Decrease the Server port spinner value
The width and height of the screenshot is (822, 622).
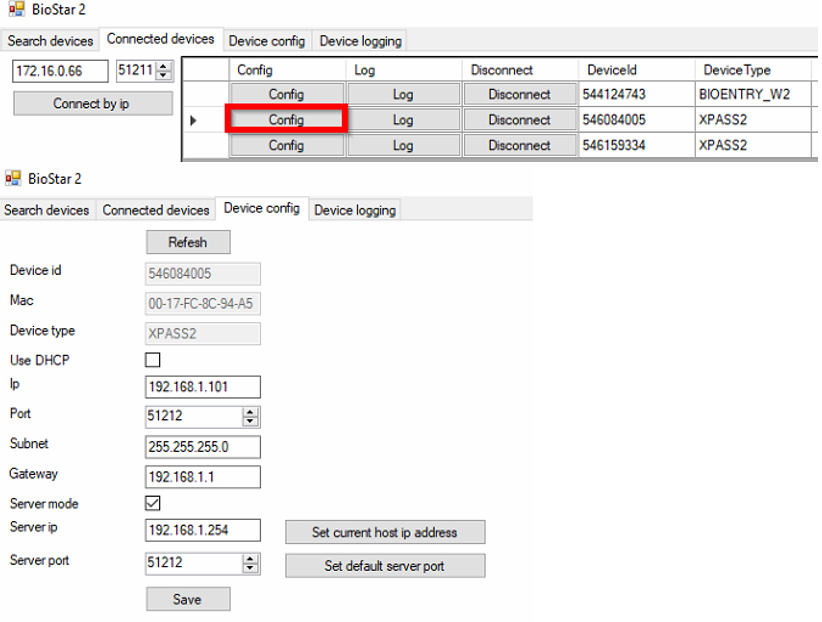(250, 569)
